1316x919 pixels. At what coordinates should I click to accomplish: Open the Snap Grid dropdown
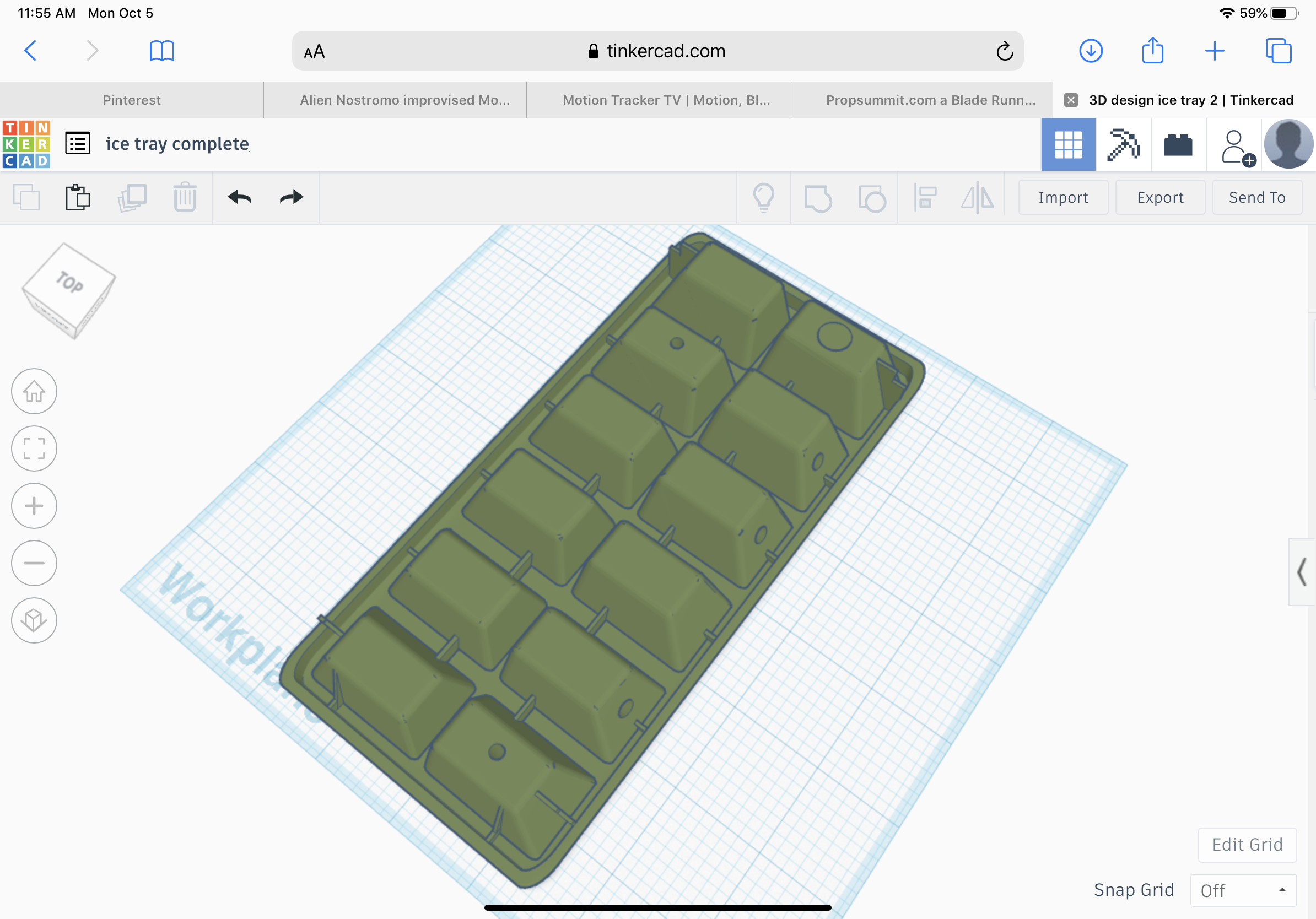(x=1243, y=890)
